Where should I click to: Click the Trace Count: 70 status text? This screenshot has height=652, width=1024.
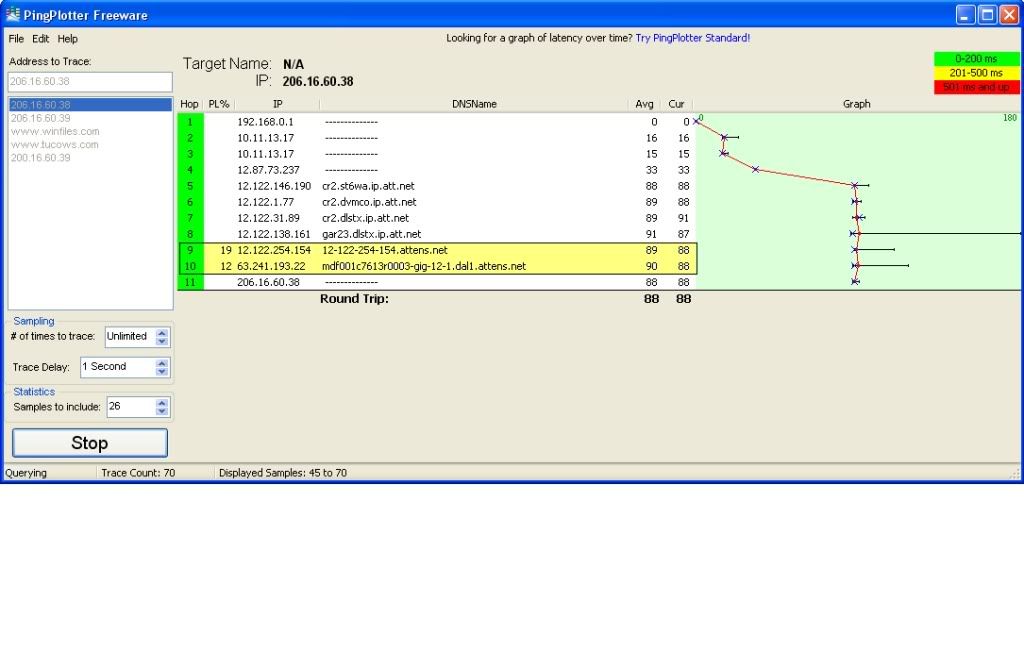[138, 473]
